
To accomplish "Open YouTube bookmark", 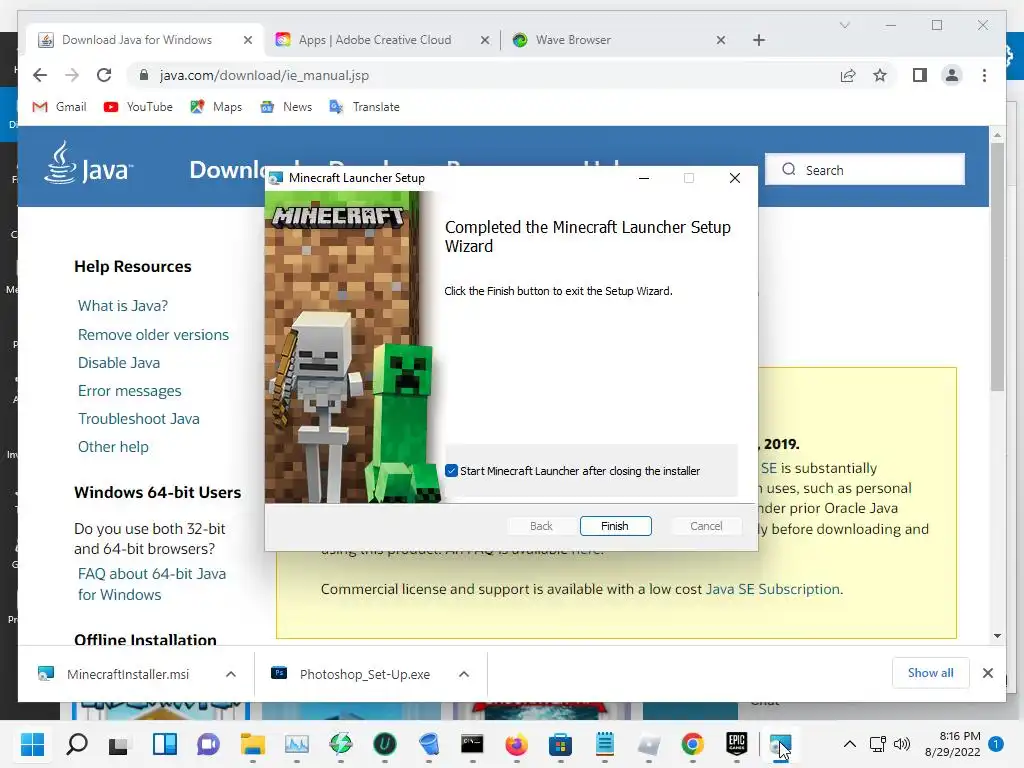I will tap(138, 106).
